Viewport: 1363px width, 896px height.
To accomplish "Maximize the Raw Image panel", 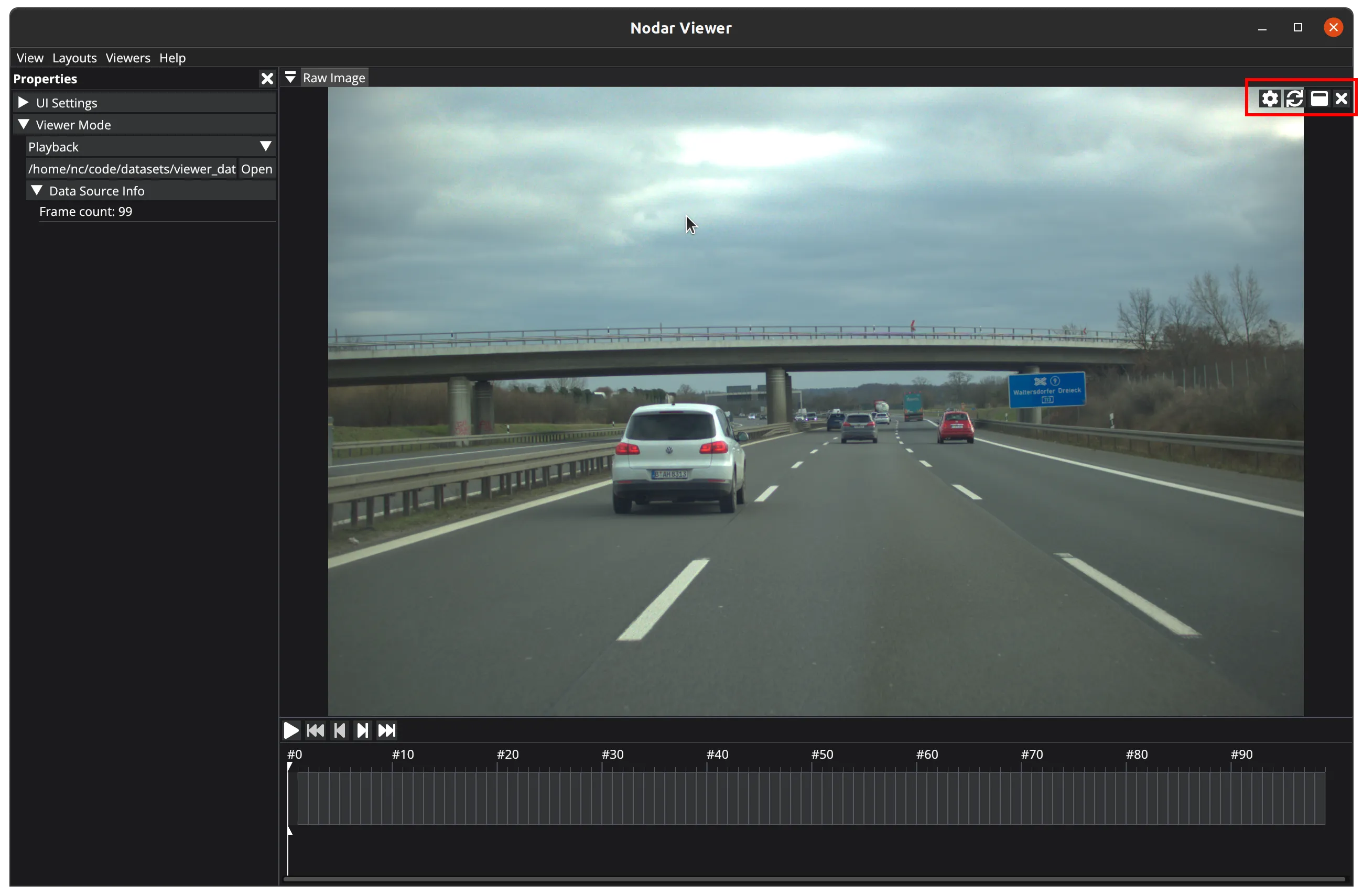I will [x=1319, y=99].
